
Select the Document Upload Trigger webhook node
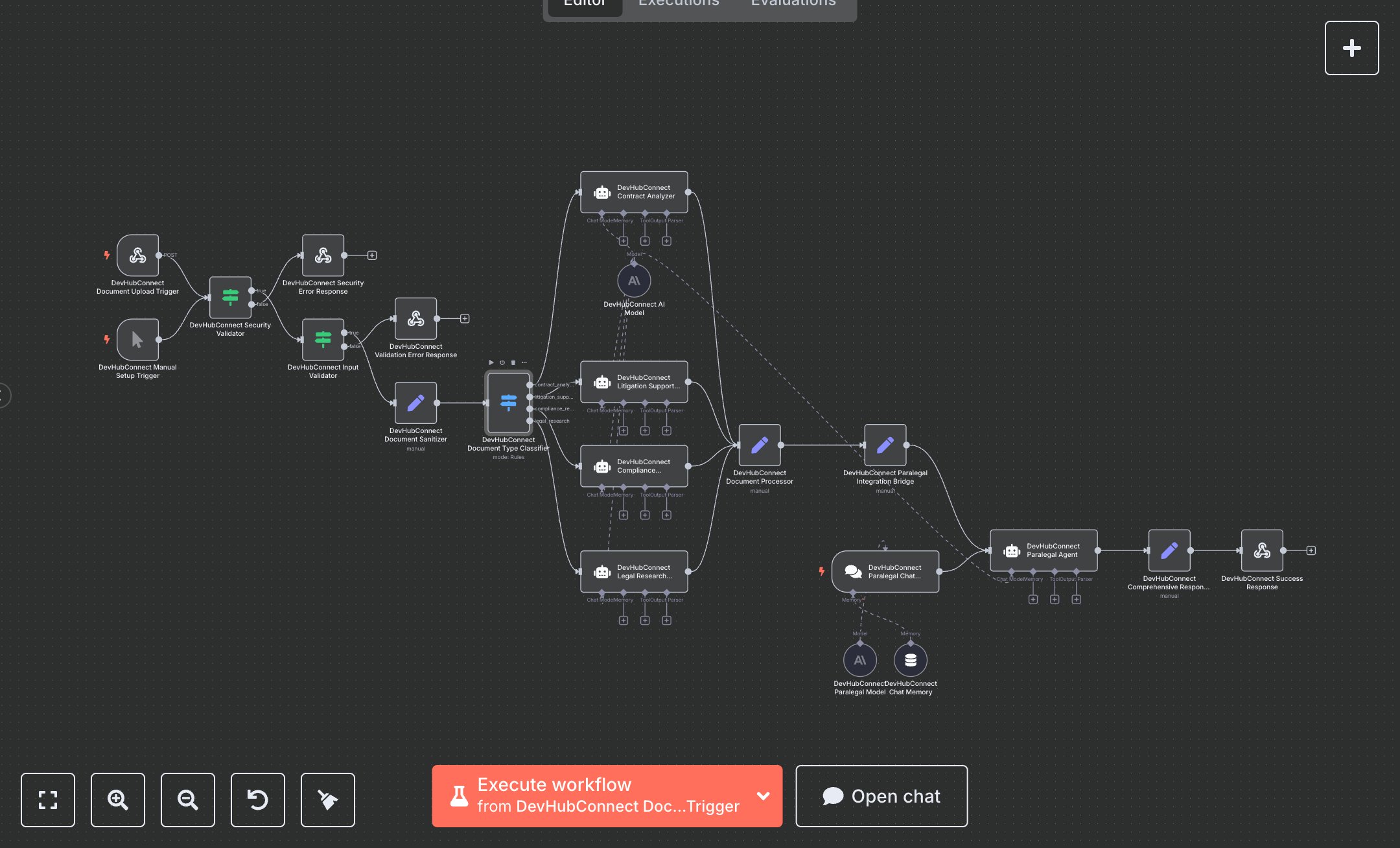click(137, 255)
